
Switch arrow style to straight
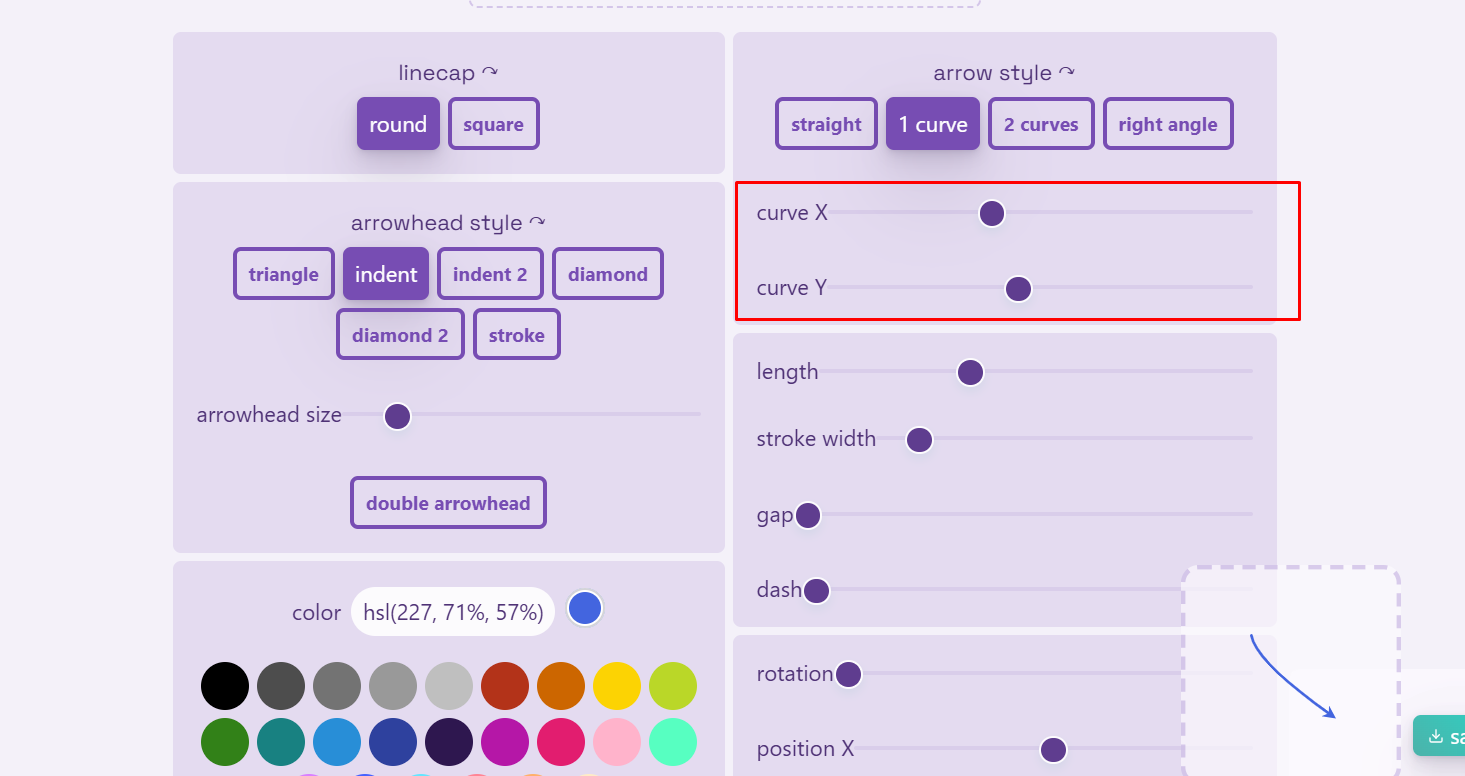point(826,124)
